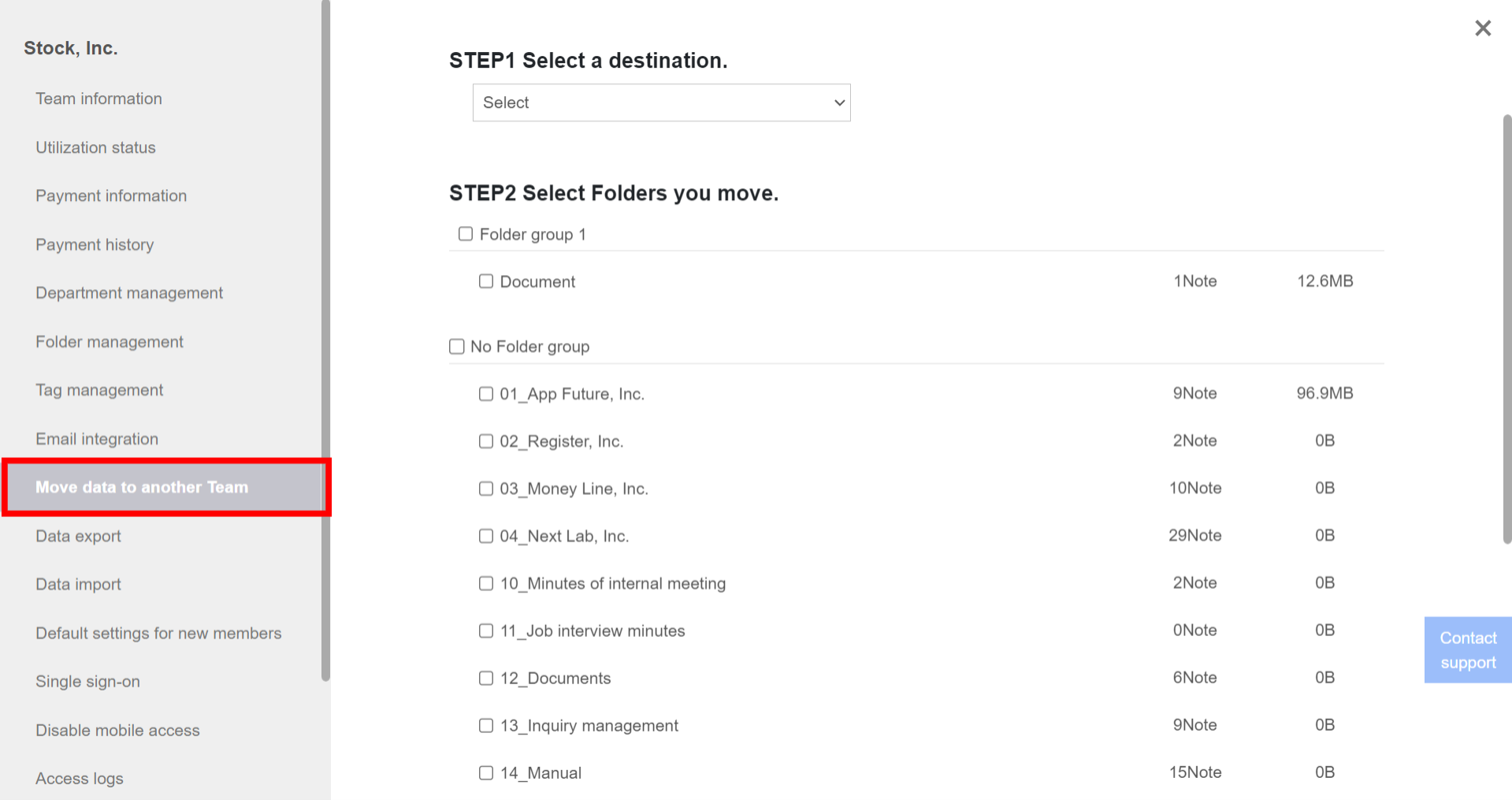The width and height of the screenshot is (1512, 800).
Task: Open Team information settings
Action: pyautogui.click(x=98, y=99)
